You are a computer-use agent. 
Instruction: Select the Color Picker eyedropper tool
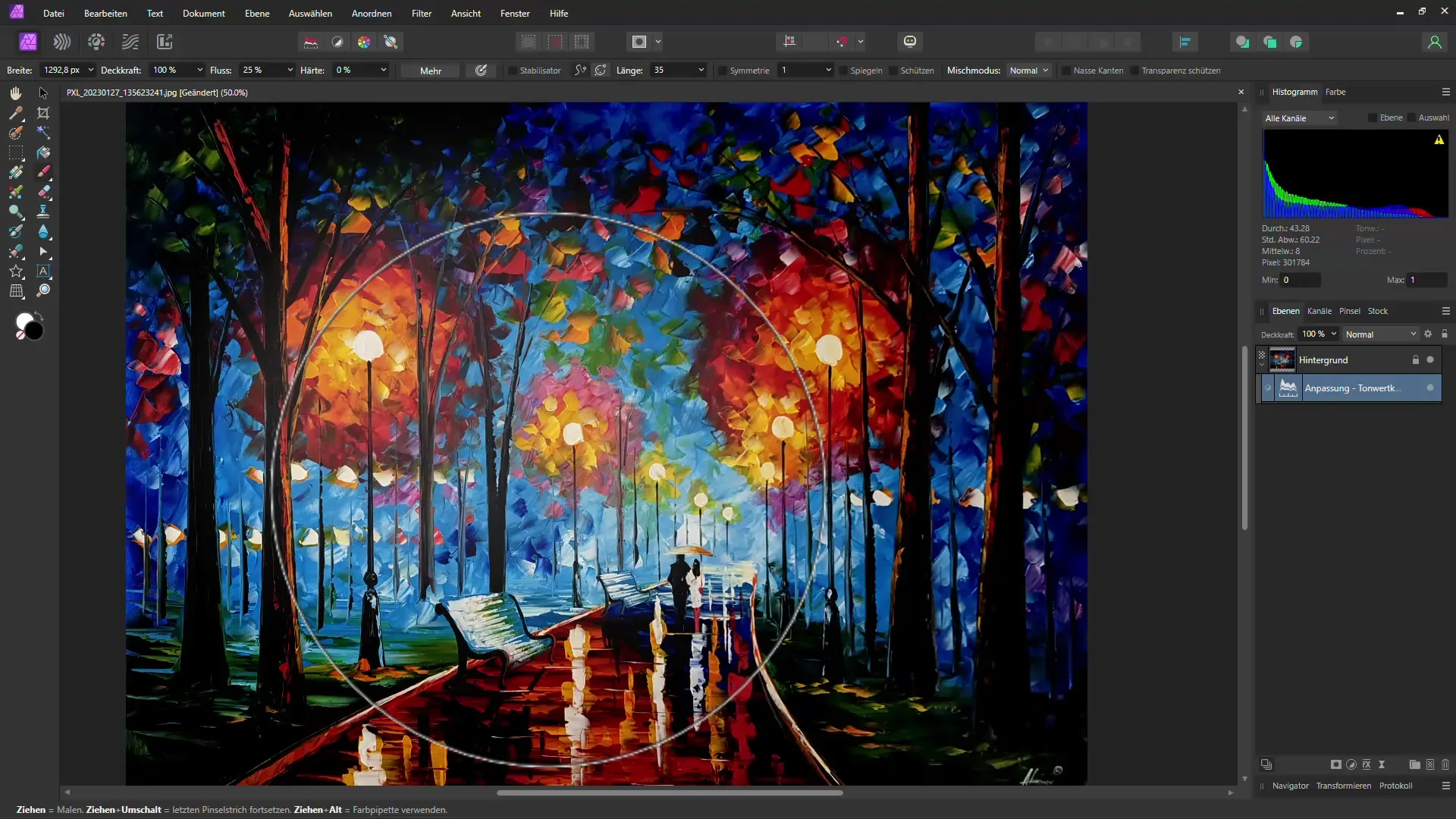point(16,113)
